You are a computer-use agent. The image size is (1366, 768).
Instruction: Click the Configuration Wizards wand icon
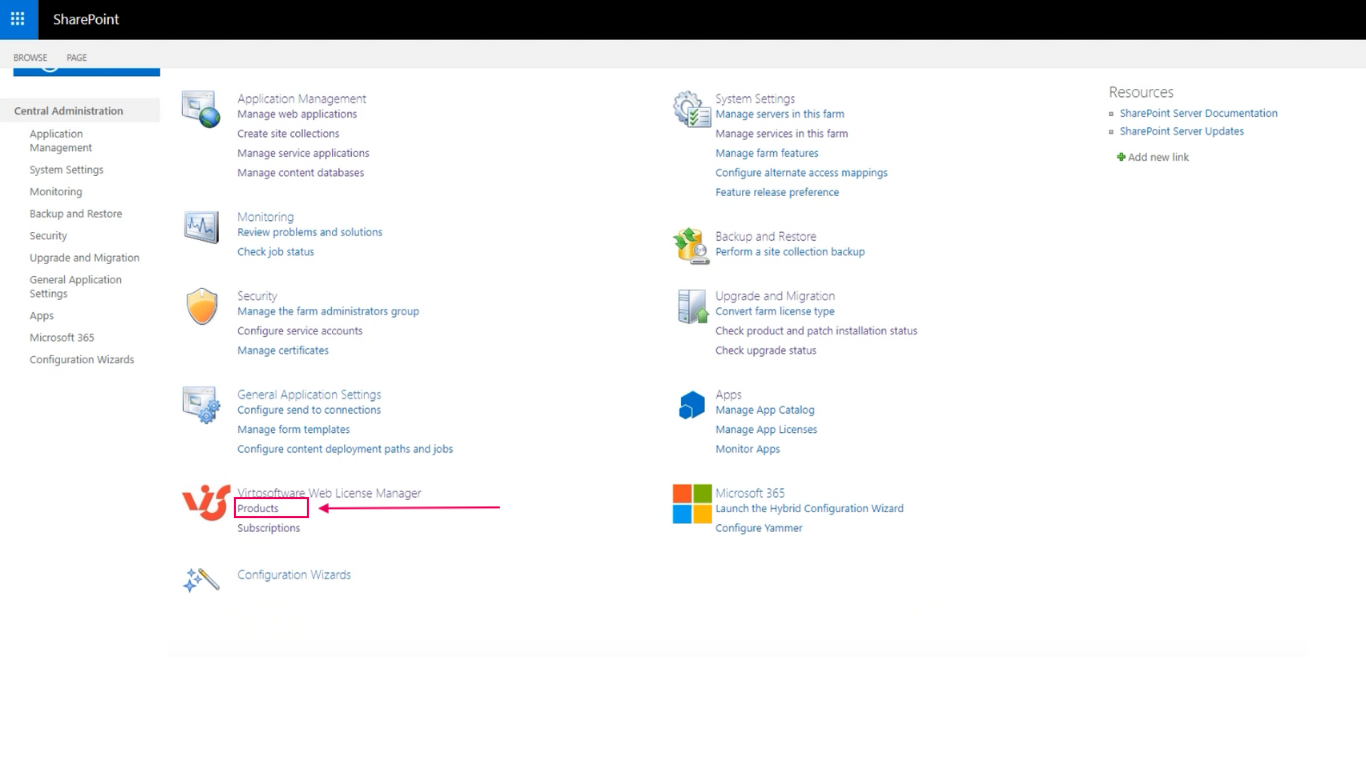pyautogui.click(x=200, y=579)
